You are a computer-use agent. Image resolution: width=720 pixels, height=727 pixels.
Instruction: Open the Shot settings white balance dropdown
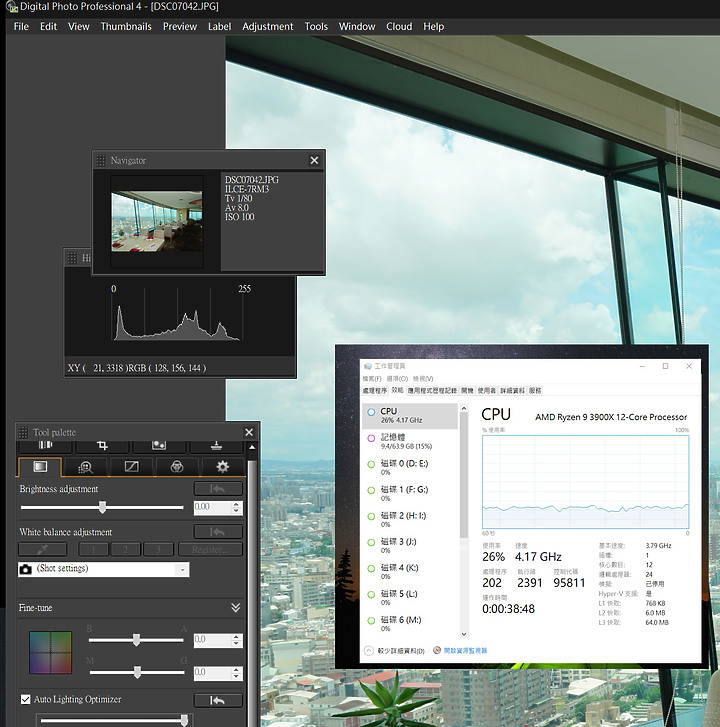point(183,569)
